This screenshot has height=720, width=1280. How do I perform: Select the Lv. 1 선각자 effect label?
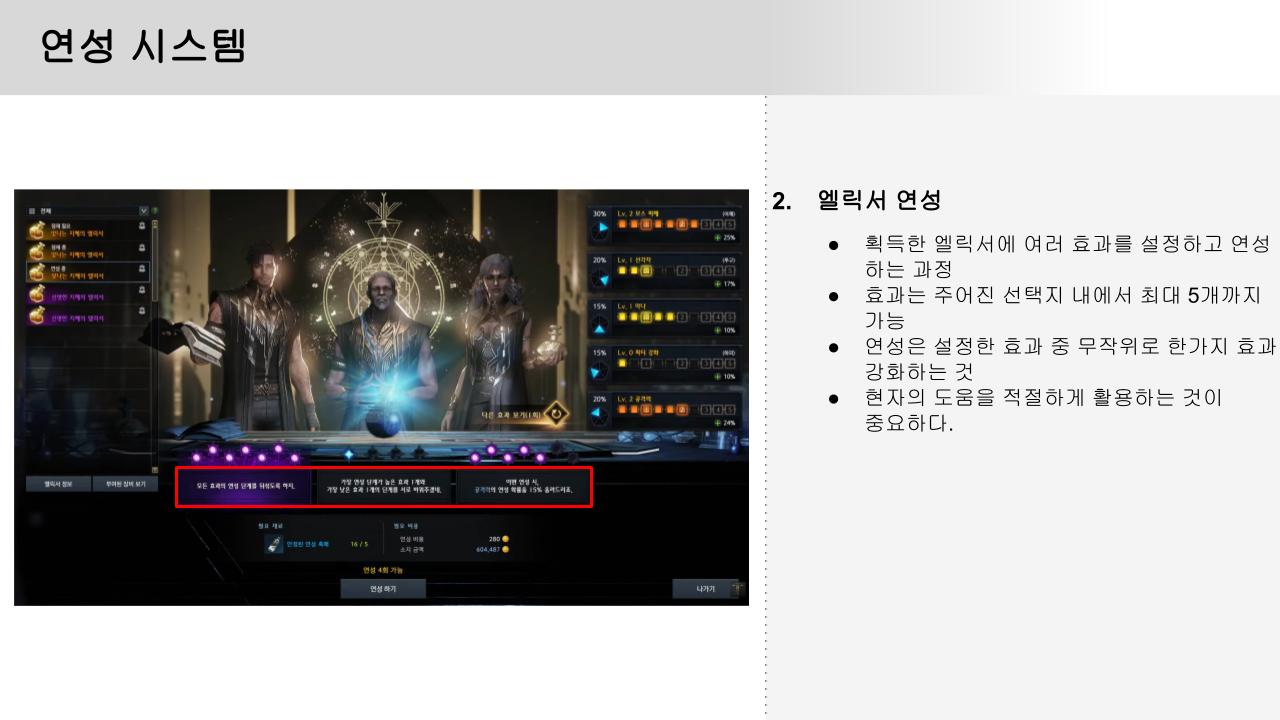tap(634, 259)
